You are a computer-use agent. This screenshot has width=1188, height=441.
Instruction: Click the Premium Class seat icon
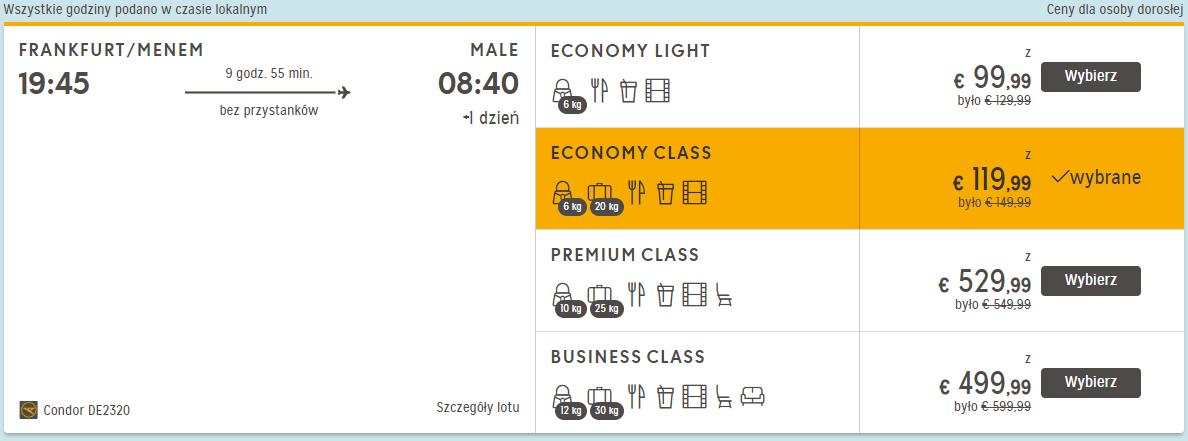click(724, 295)
